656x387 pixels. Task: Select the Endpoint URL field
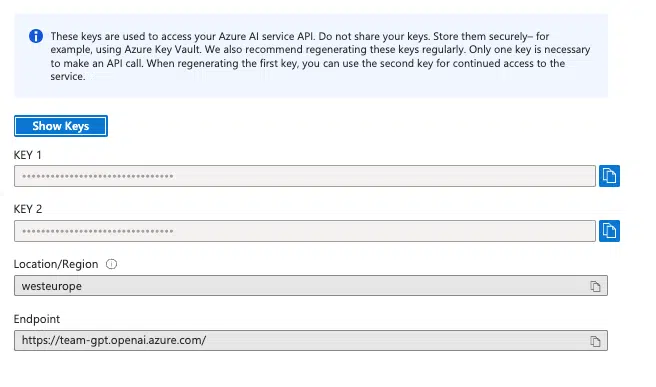(311, 341)
